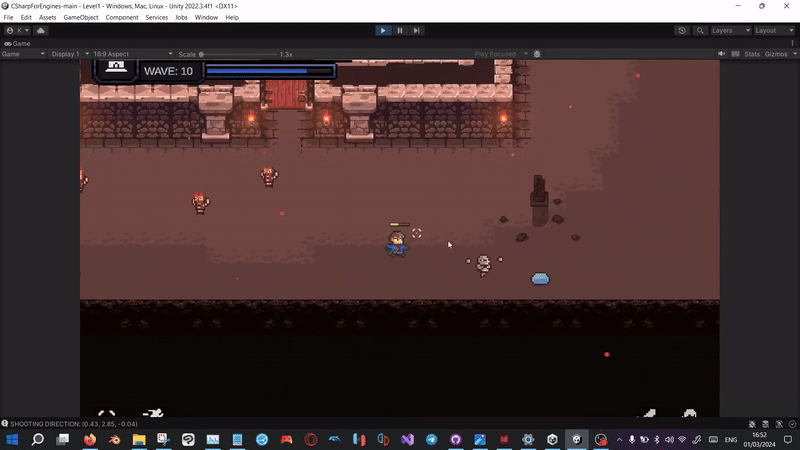Image resolution: width=800 pixels, height=450 pixels.
Task: Open Firefox from the taskbar
Action: (x=89, y=439)
